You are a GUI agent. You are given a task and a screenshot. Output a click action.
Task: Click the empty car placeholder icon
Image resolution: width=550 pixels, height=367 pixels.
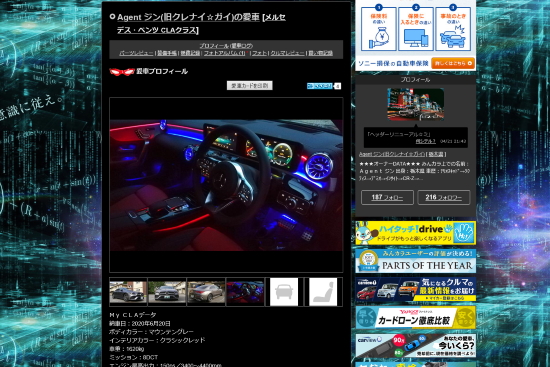(x=284, y=292)
